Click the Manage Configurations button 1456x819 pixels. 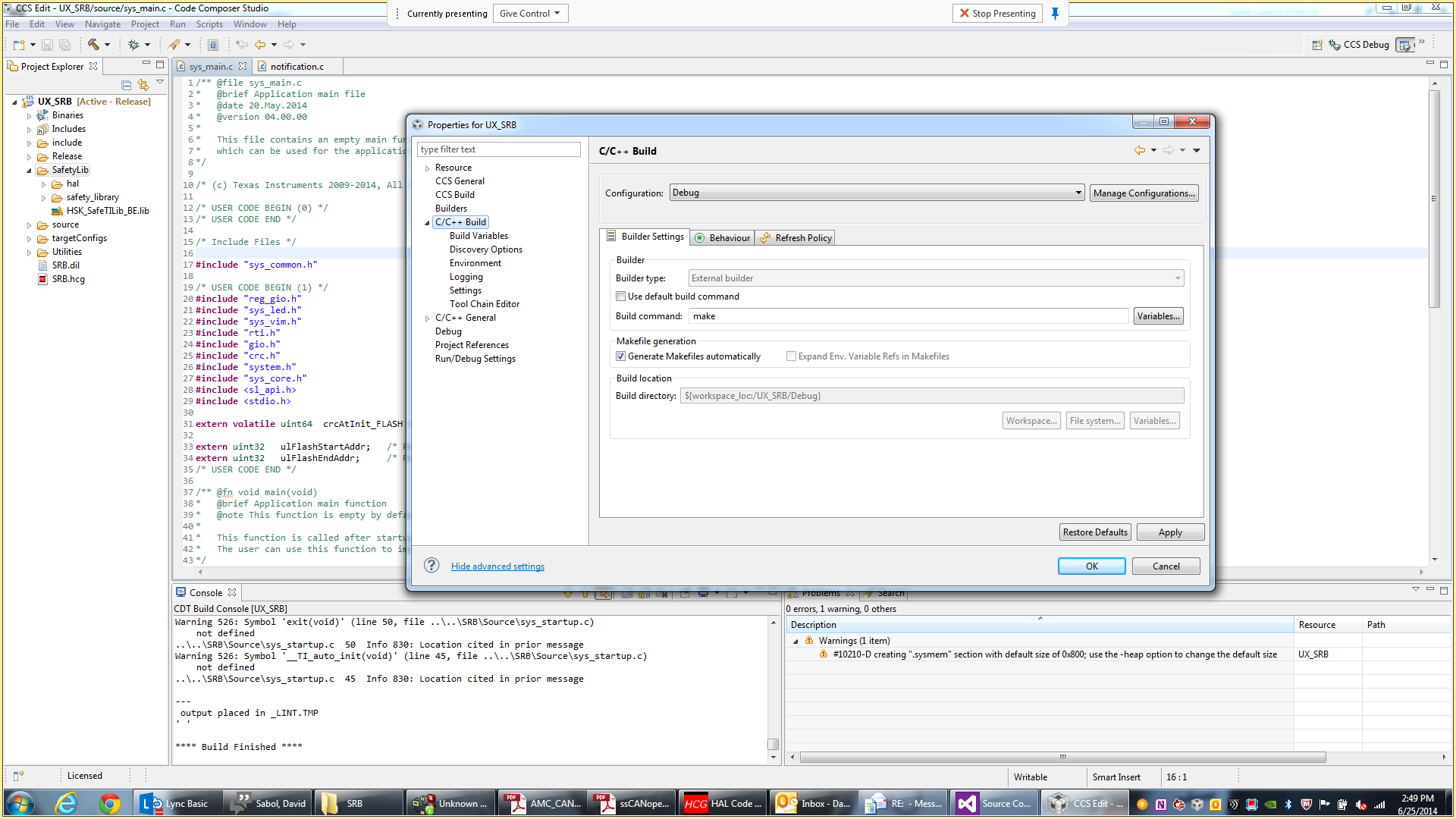click(1144, 193)
